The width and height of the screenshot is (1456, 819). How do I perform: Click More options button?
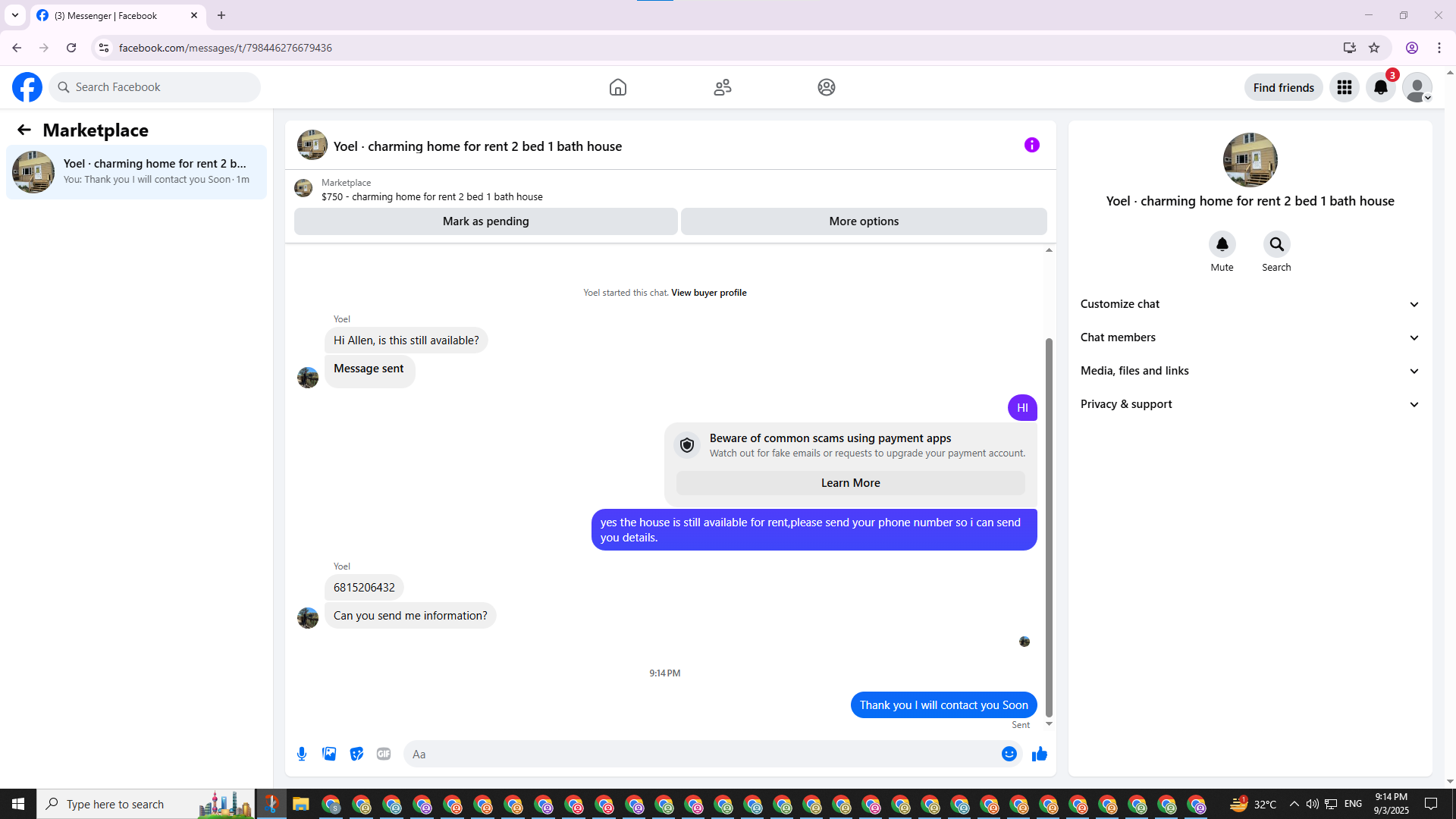coord(864,221)
